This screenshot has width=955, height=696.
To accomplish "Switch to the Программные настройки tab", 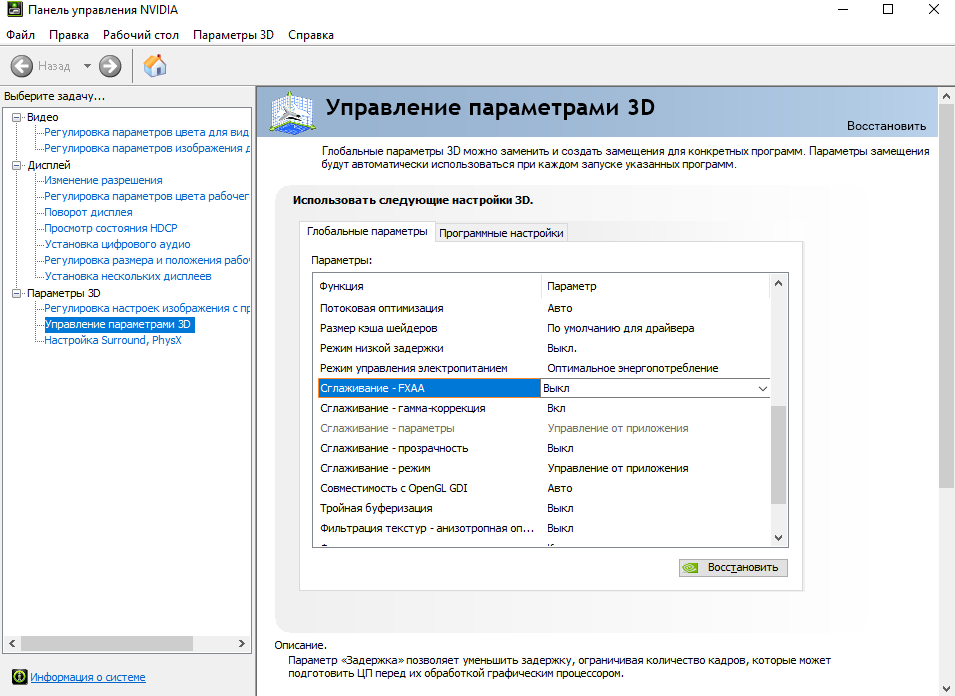I will [502, 233].
